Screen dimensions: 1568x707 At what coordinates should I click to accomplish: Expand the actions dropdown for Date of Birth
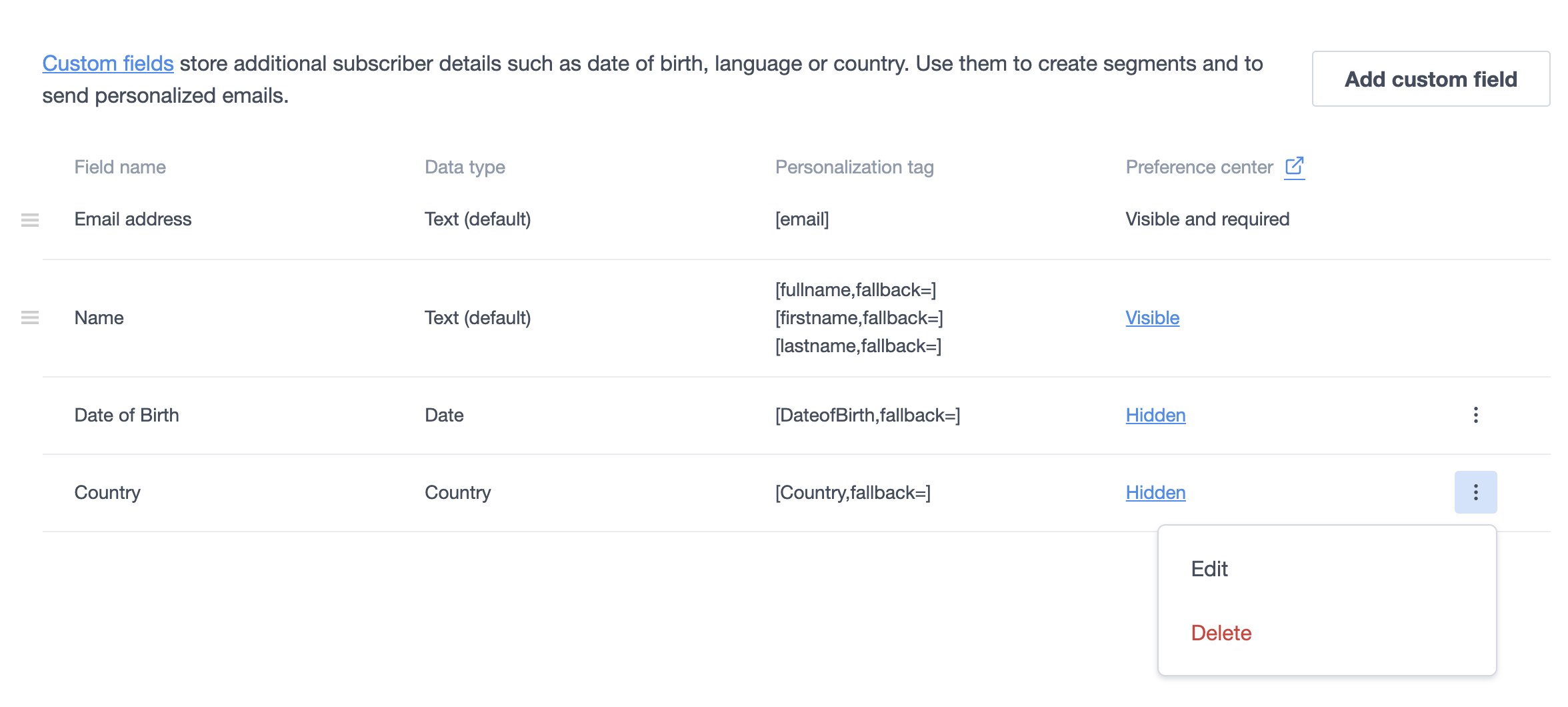pyautogui.click(x=1476, y=415)
